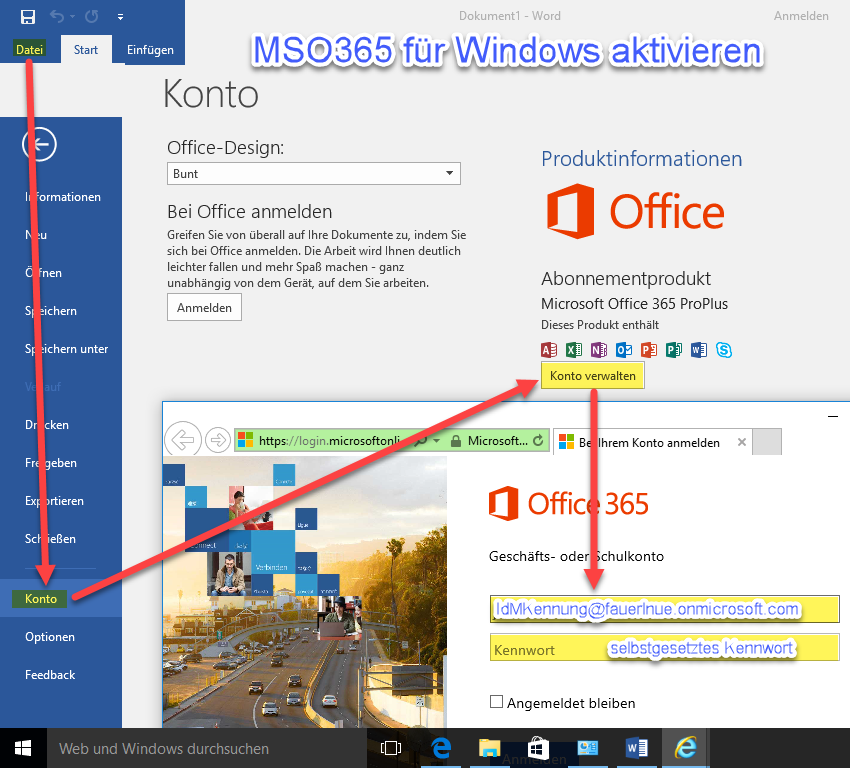Screen dimensions: 850x768
Task: Select Freigeben in the backstage menu
Action: 51,462
